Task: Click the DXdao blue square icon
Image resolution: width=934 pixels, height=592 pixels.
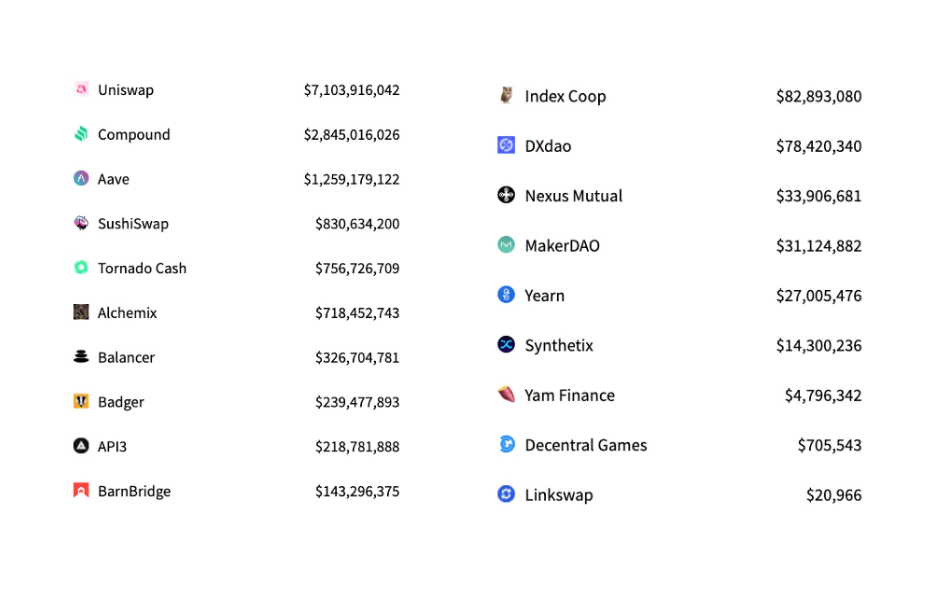Action: click(x=506, y=146)
